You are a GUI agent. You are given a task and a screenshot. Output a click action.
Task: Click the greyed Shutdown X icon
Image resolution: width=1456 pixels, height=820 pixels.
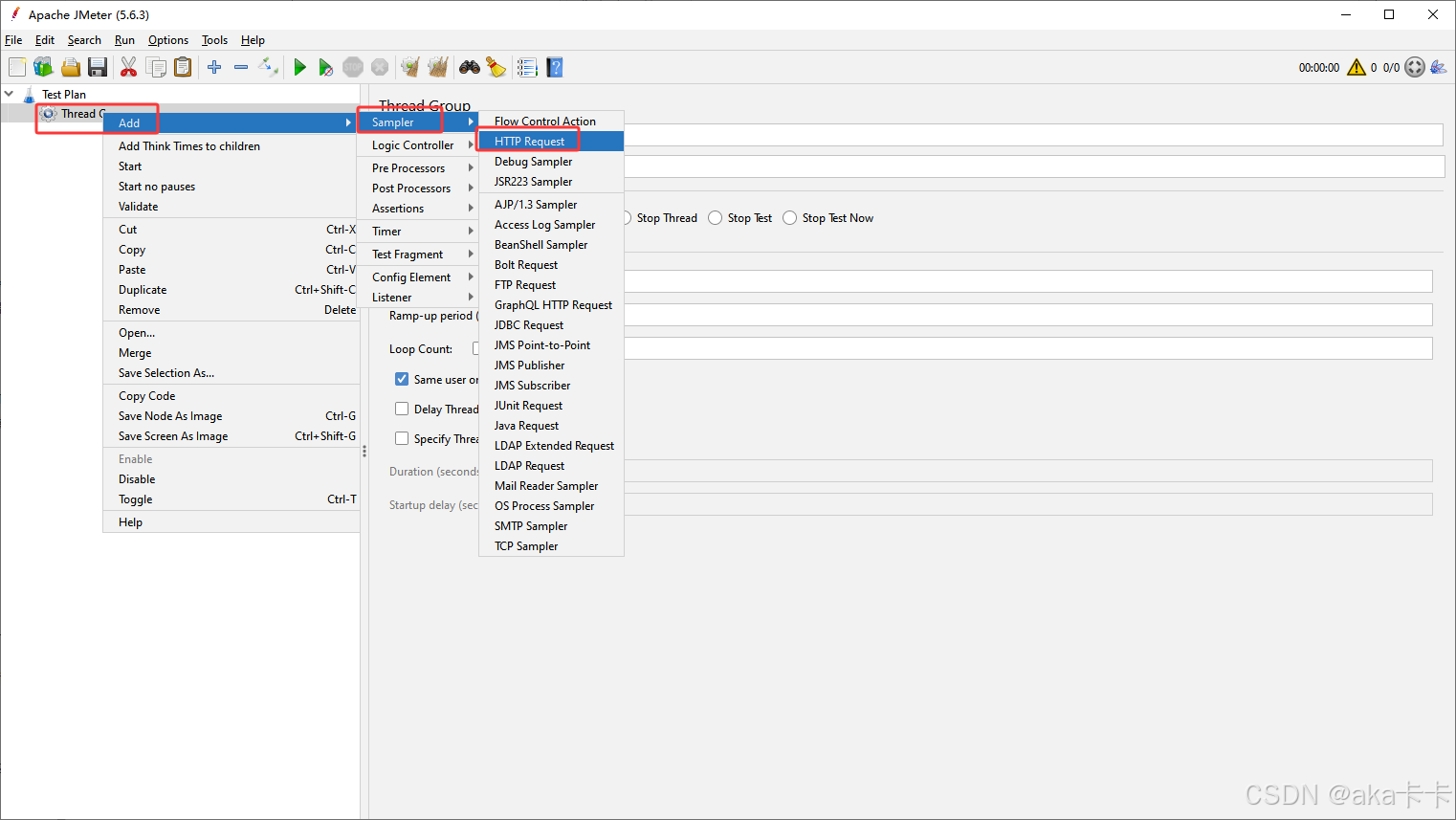click(380, 67)
